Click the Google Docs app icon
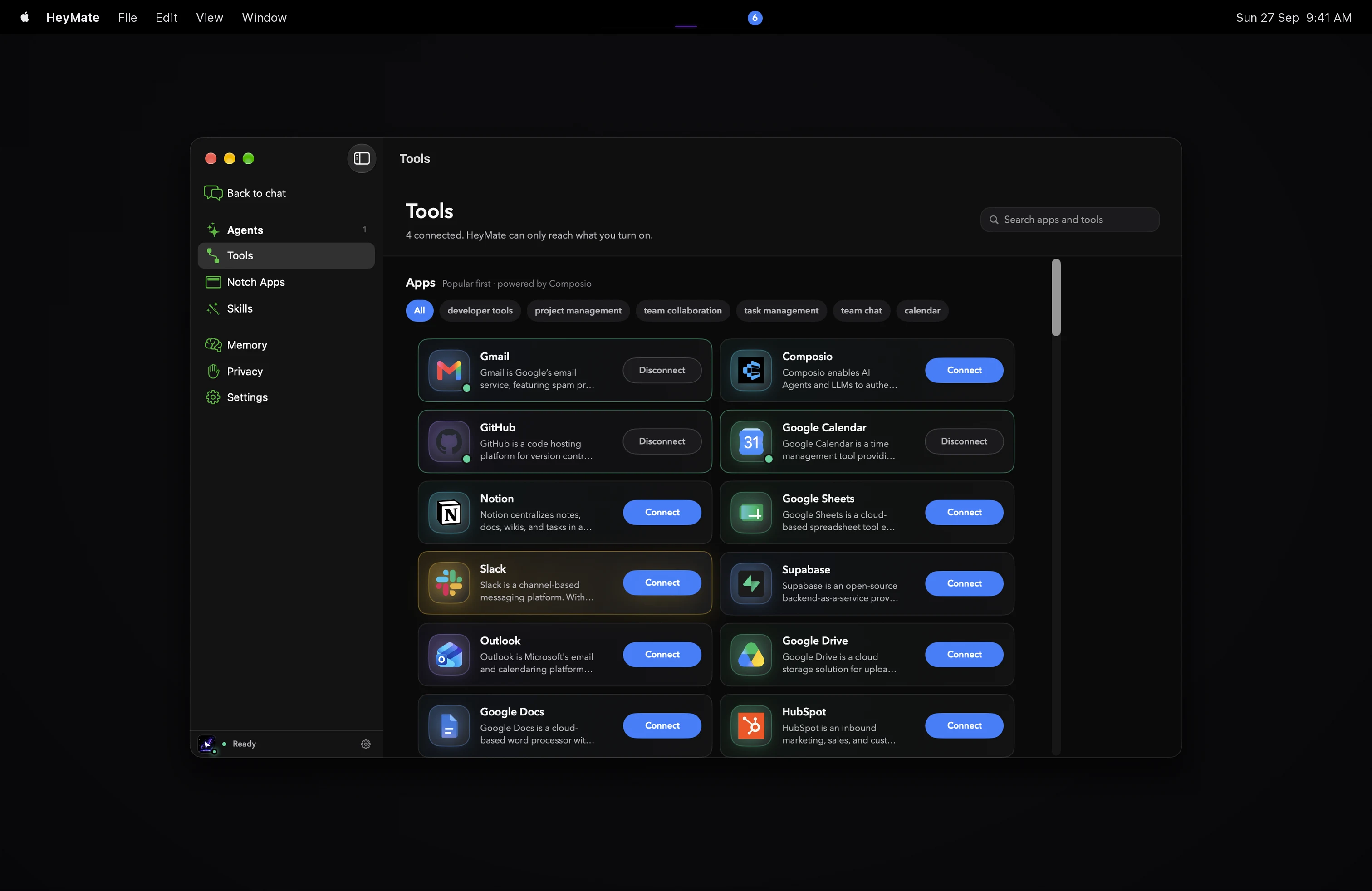 coord(449,725)
